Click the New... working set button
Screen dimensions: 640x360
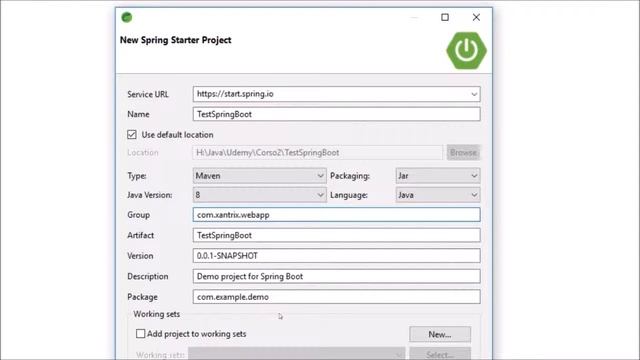[x=440, y=334]
